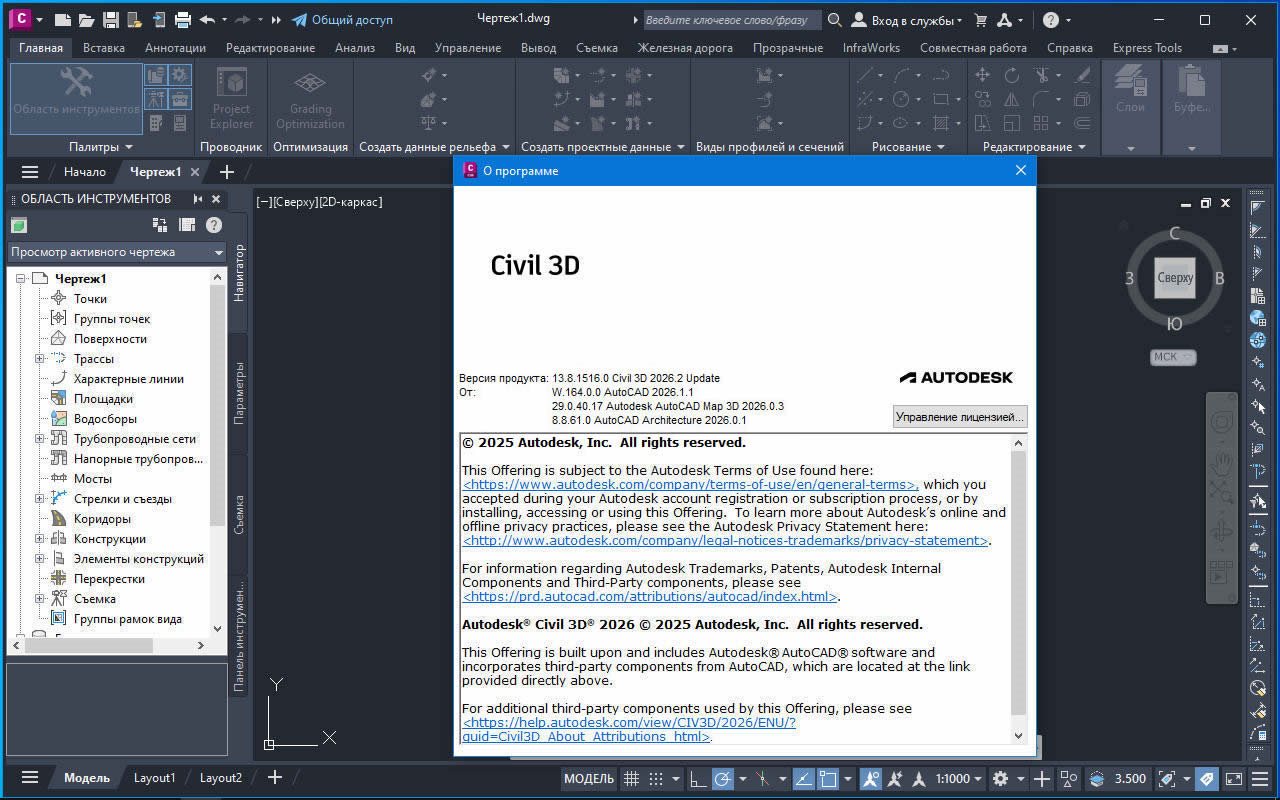Toggle drawing grid display in status bar

click(x=631, y=778)
